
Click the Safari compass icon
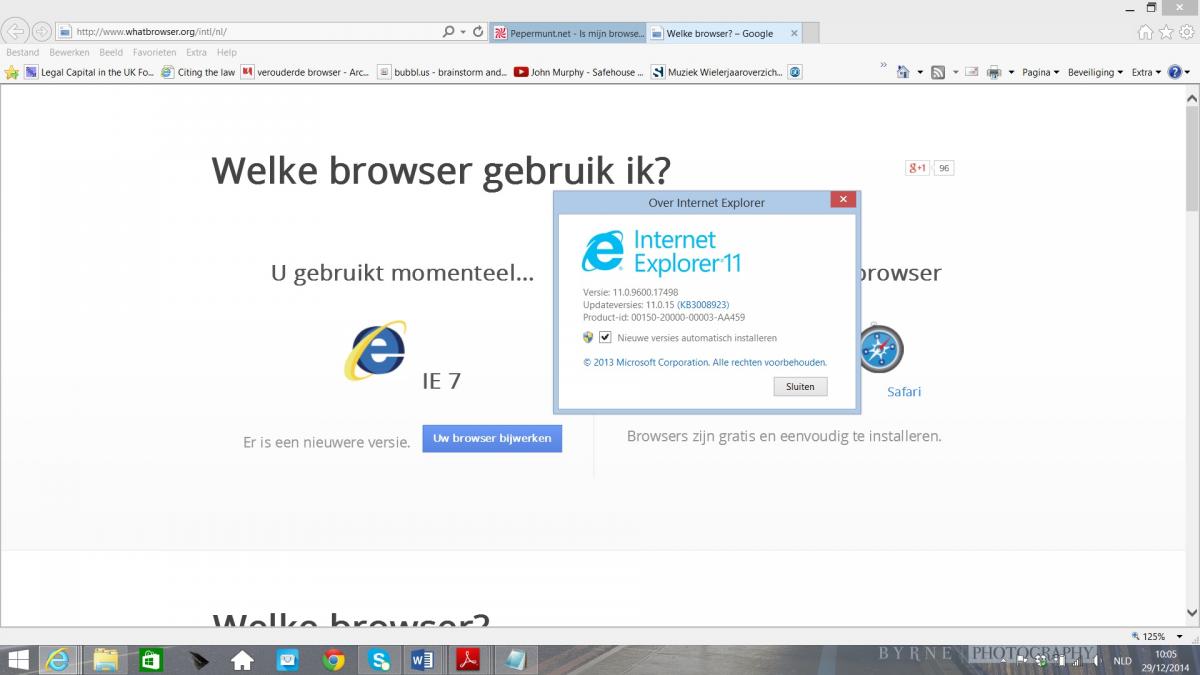[x=881, y=348]
